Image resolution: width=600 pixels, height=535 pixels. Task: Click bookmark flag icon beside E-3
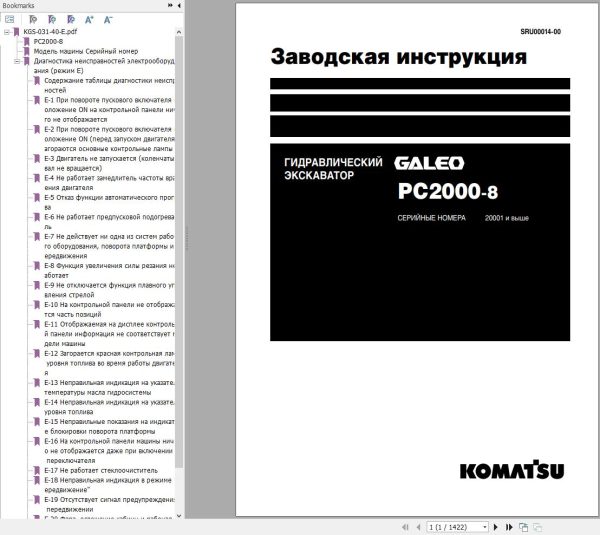pyautogui.click(x=37, y=159)
